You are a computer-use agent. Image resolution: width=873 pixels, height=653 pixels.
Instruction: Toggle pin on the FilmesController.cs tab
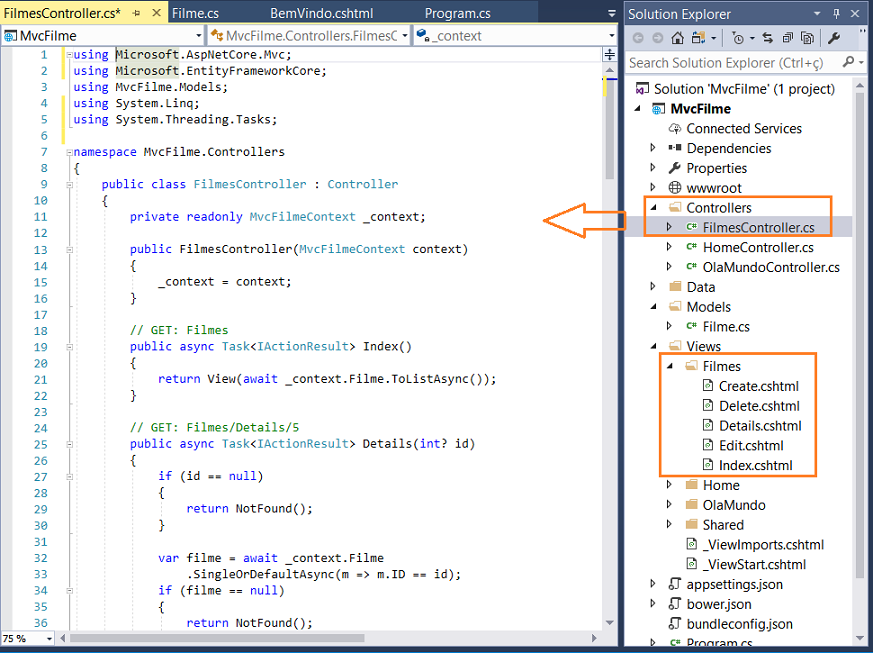tap(137, 14)
